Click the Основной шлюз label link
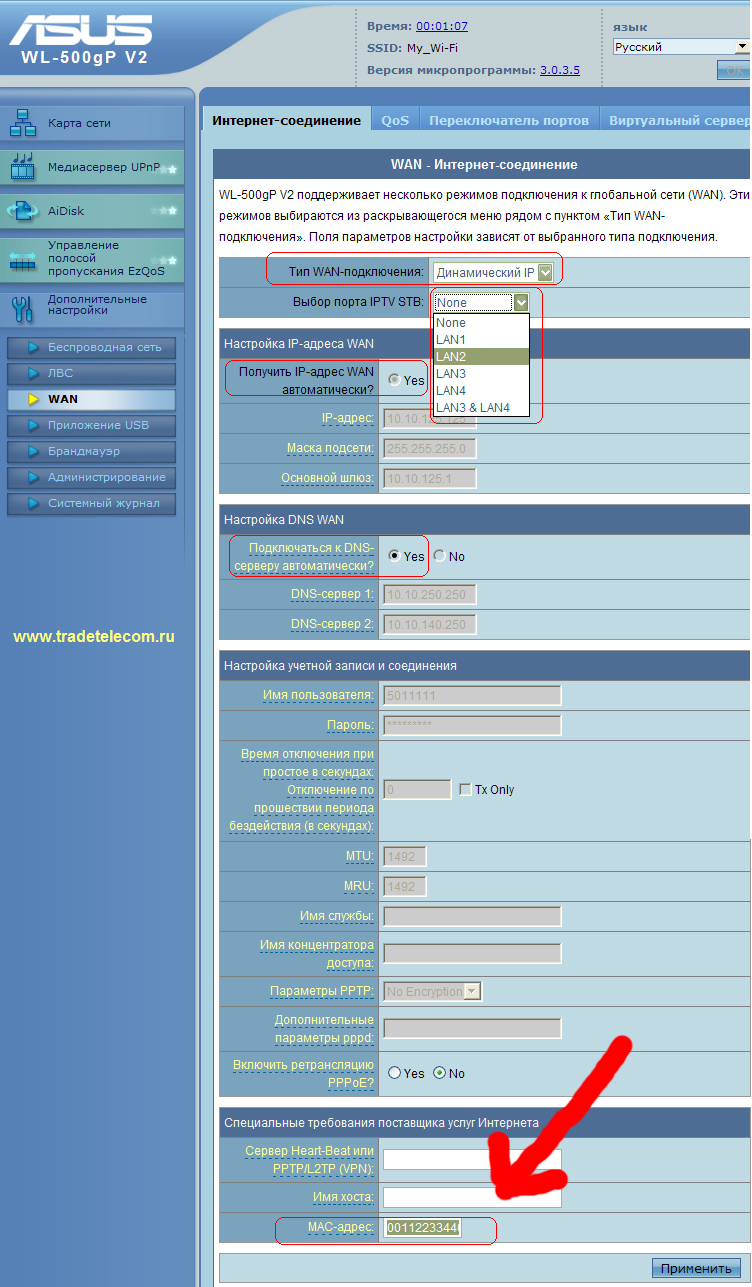The height and width of the screenshot is (1287, 752). click(328, 478)
